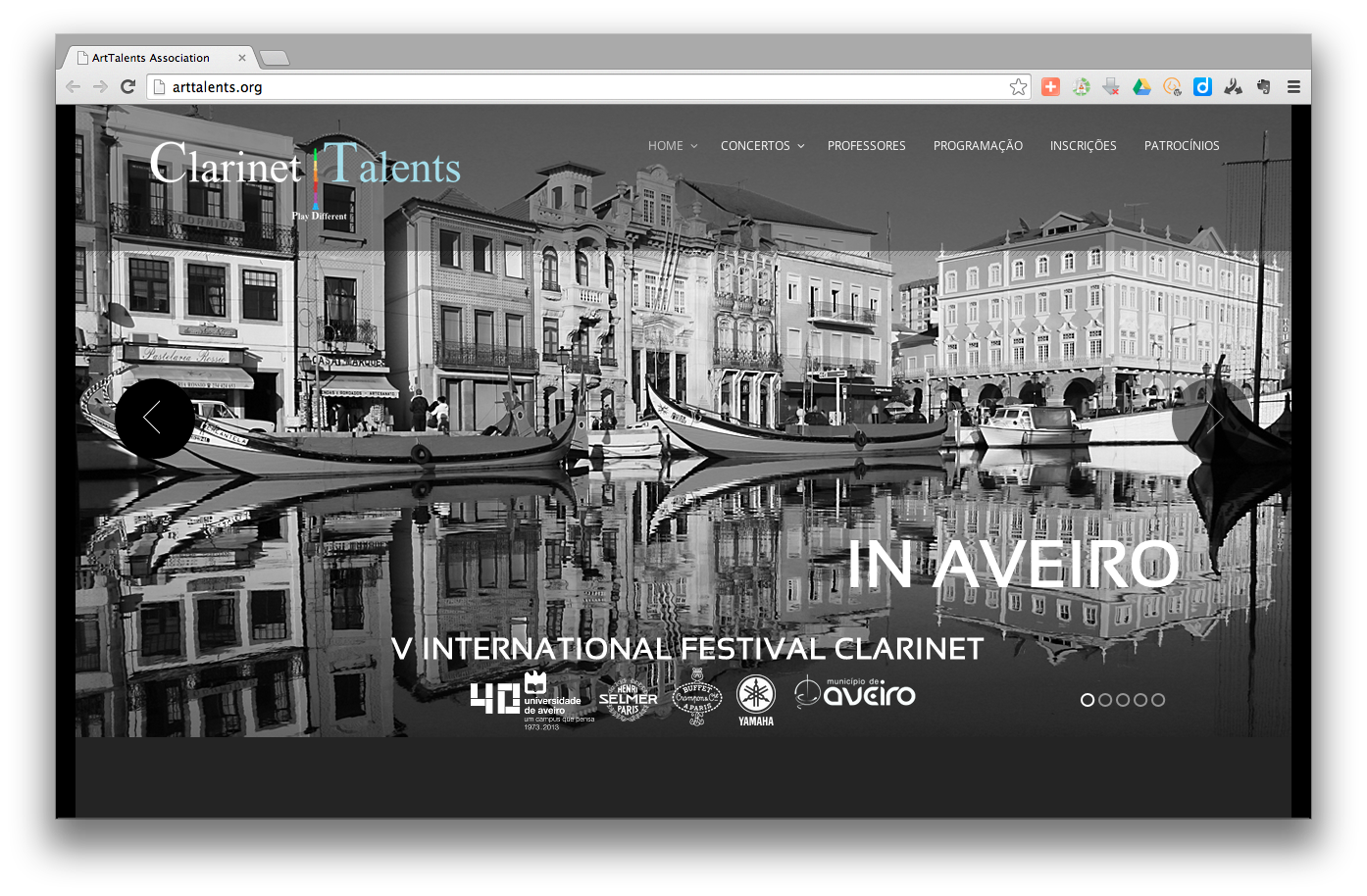
Task: Click the Yamaha sponsor logo
Action: point(756,700)
